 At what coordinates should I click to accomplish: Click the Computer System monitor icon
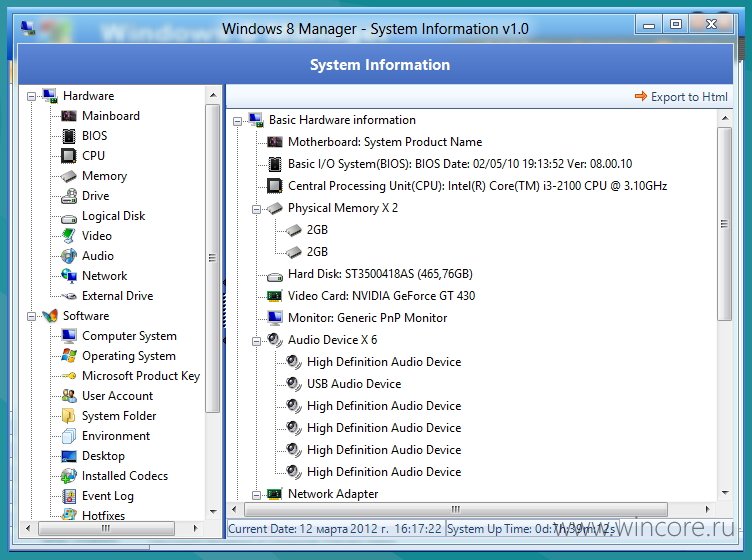coord(69,336)
